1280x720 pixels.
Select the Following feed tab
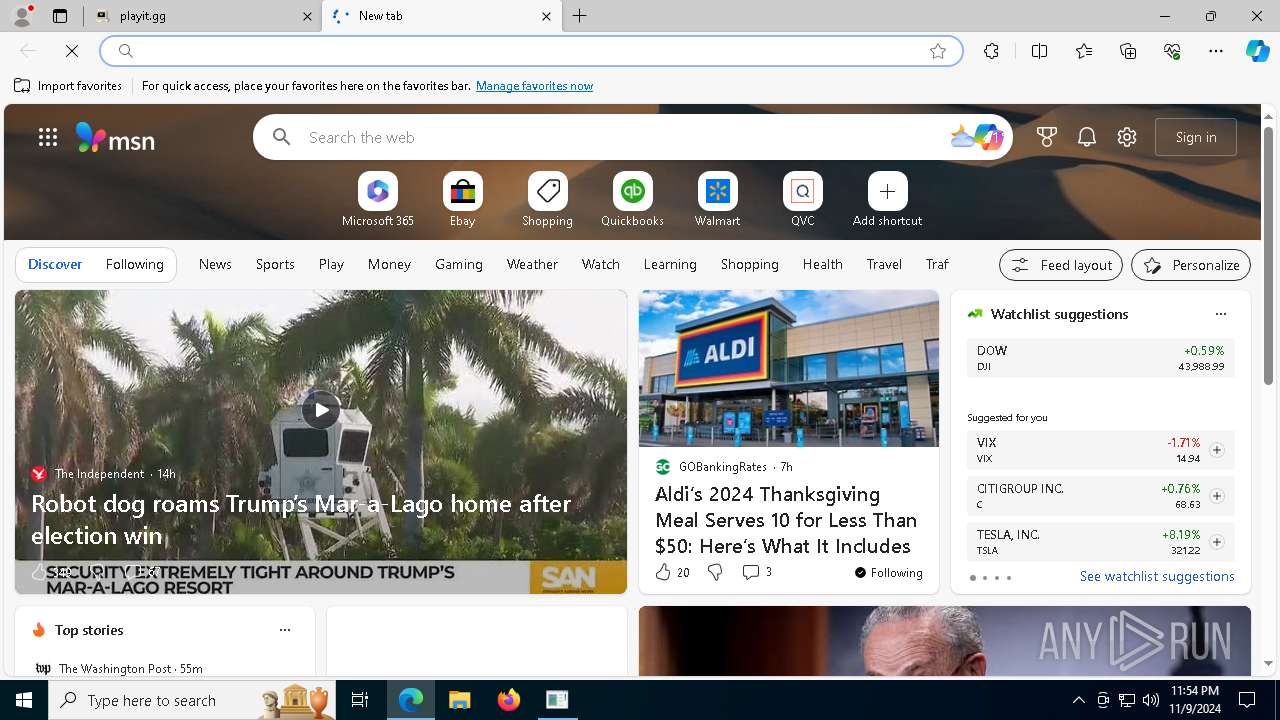pos(134,264)
